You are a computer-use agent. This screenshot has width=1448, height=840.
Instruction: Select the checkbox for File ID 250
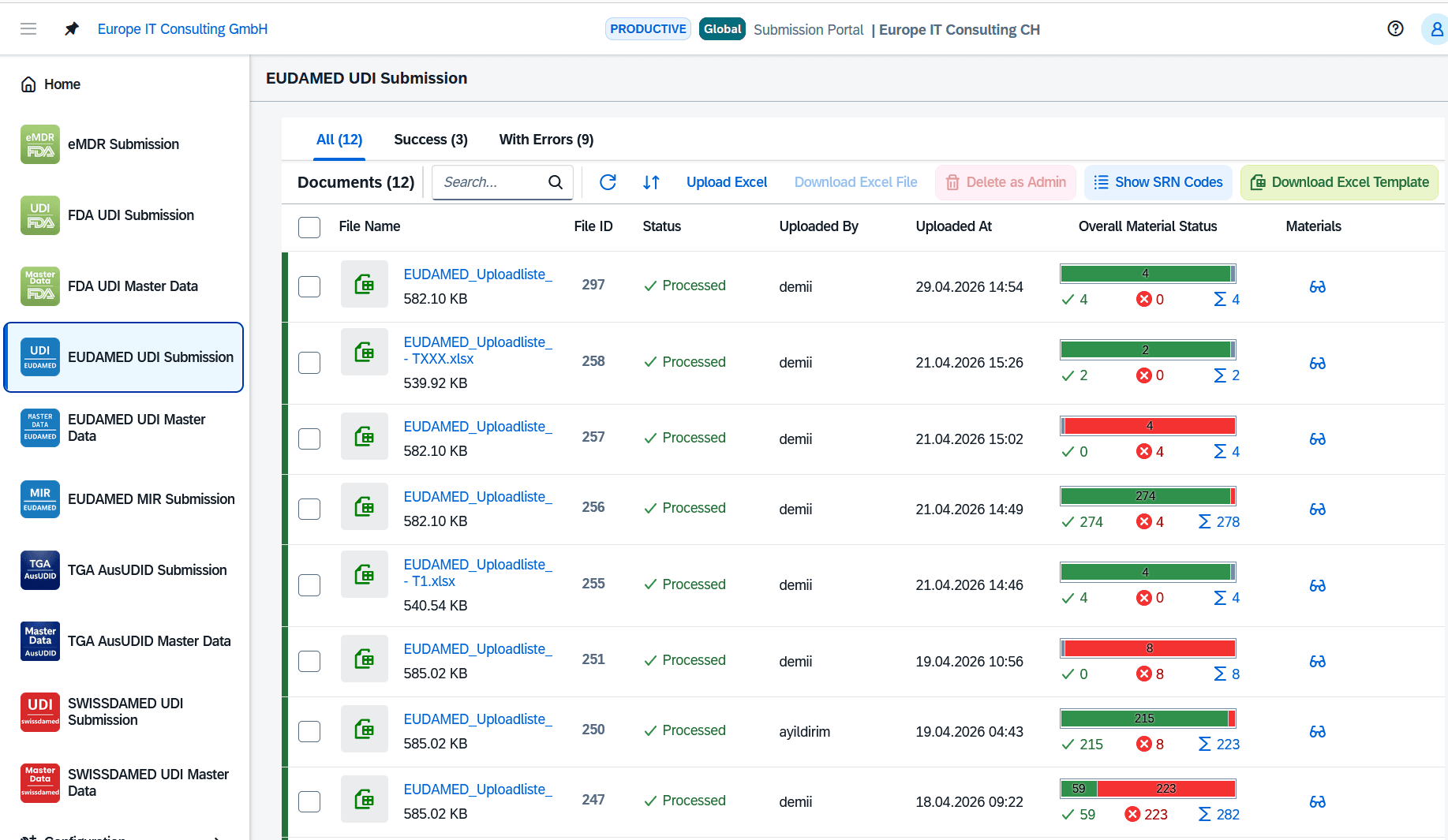pos(309,731)
